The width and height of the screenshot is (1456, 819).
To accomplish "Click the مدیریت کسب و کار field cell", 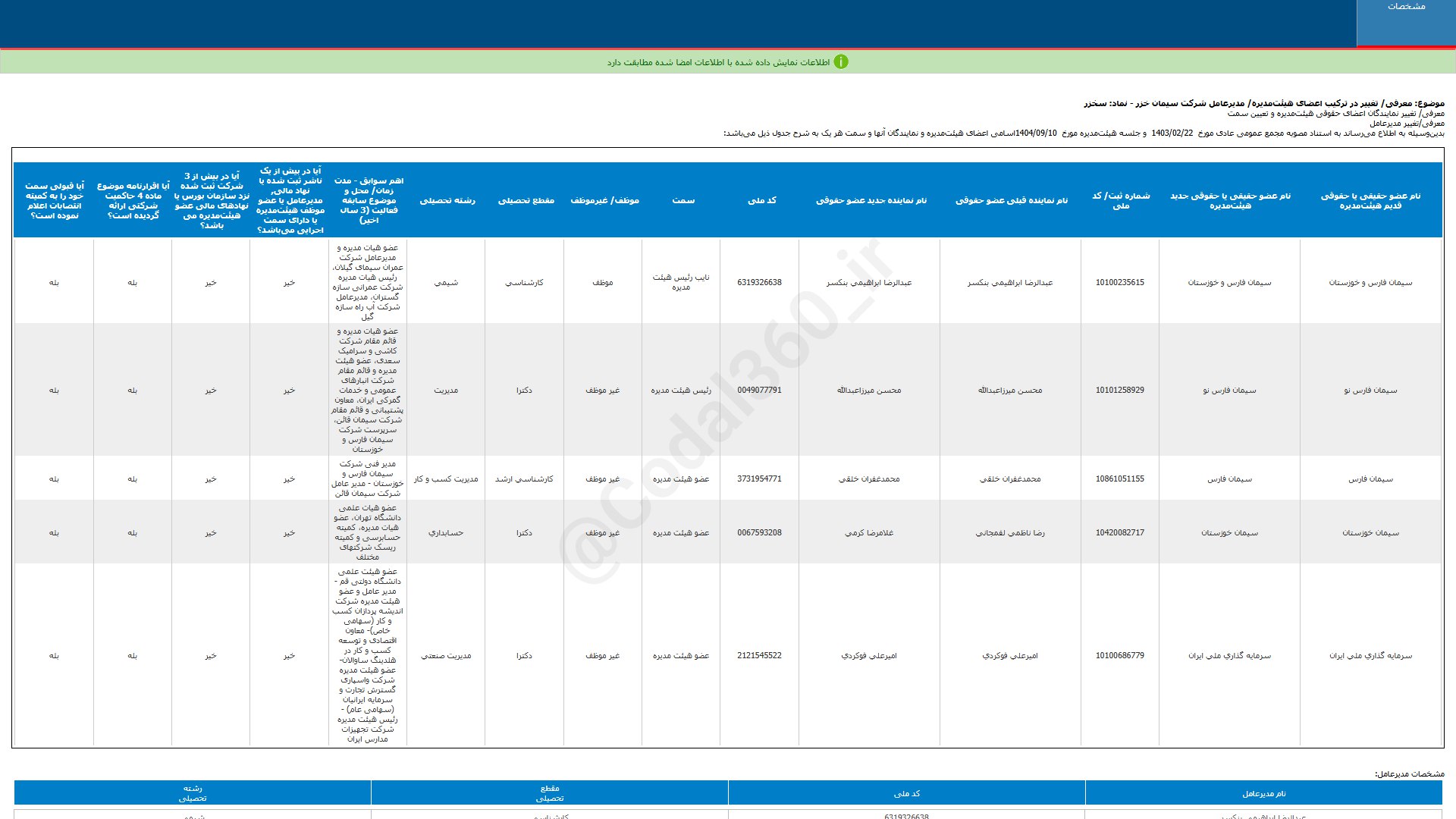I will (x=446, y=479).
